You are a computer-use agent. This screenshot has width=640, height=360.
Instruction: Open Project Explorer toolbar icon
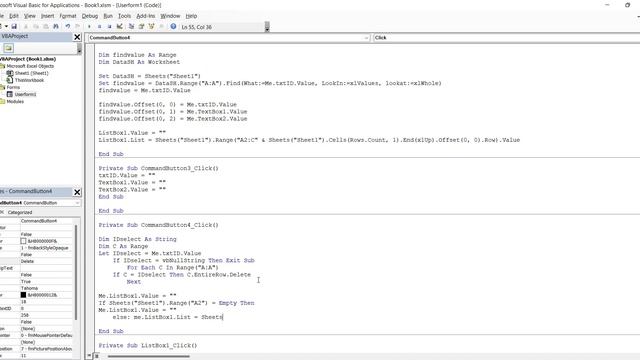click(131, 27)
